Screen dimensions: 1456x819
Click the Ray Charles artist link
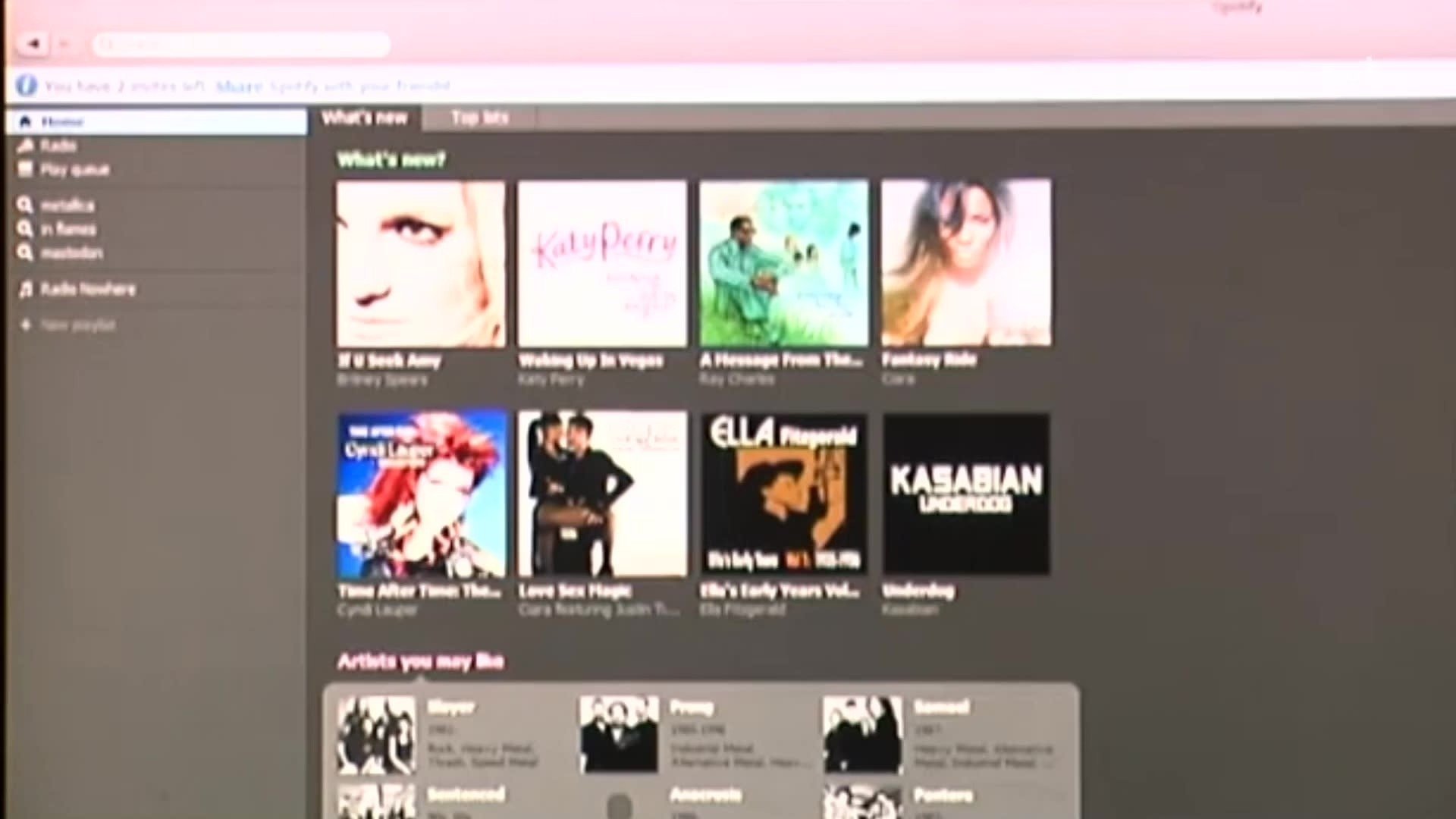[737, 379]
